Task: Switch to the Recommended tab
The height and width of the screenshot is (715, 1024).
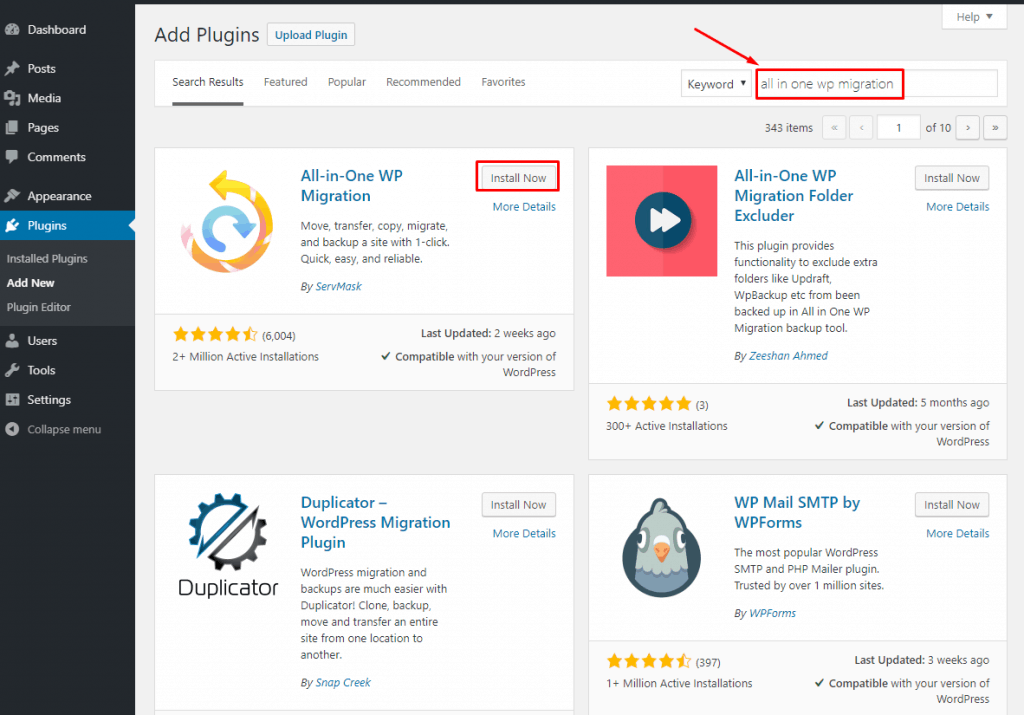Action: coord(423,82)
